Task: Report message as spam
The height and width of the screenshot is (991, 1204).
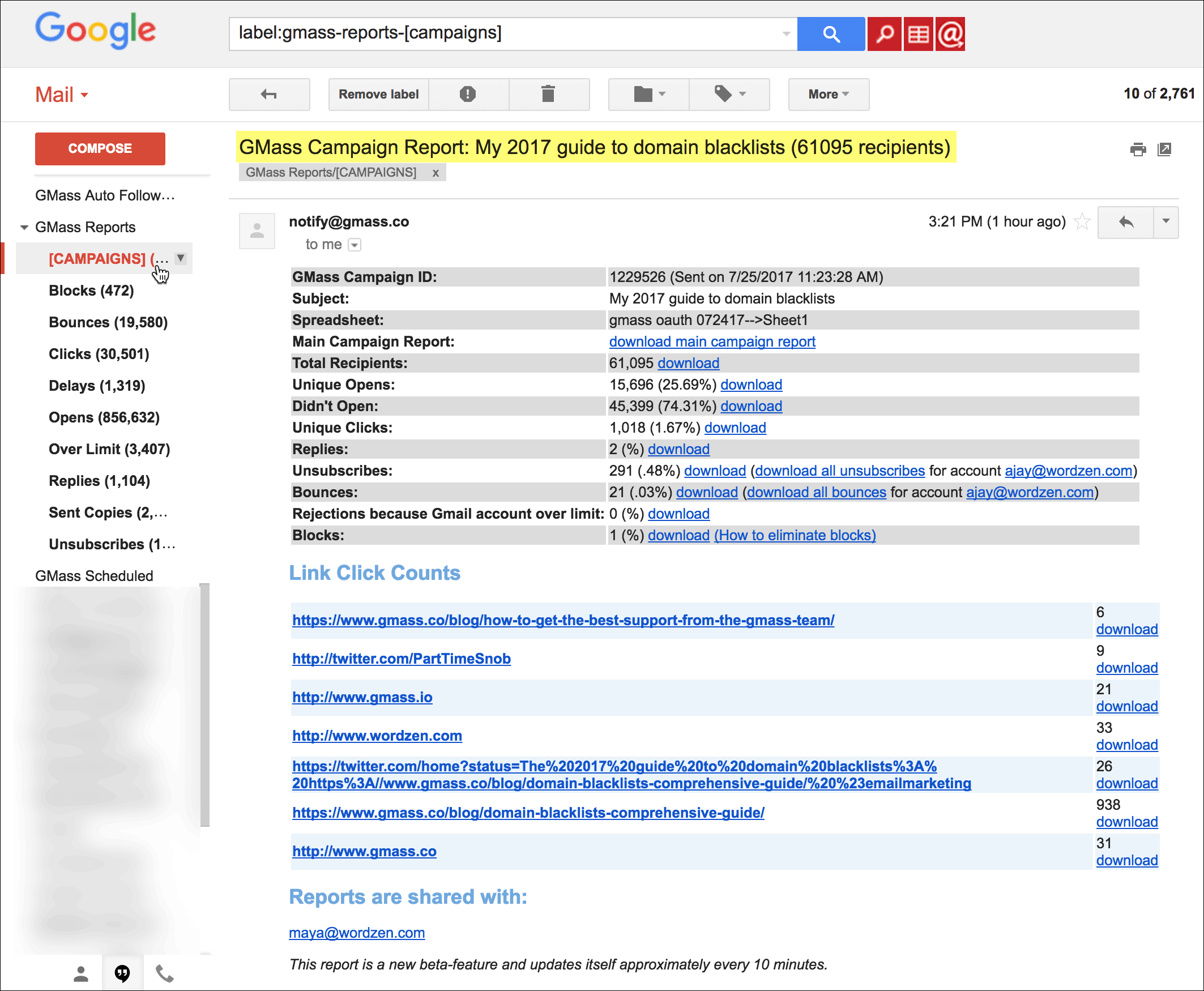Action: 468,94
